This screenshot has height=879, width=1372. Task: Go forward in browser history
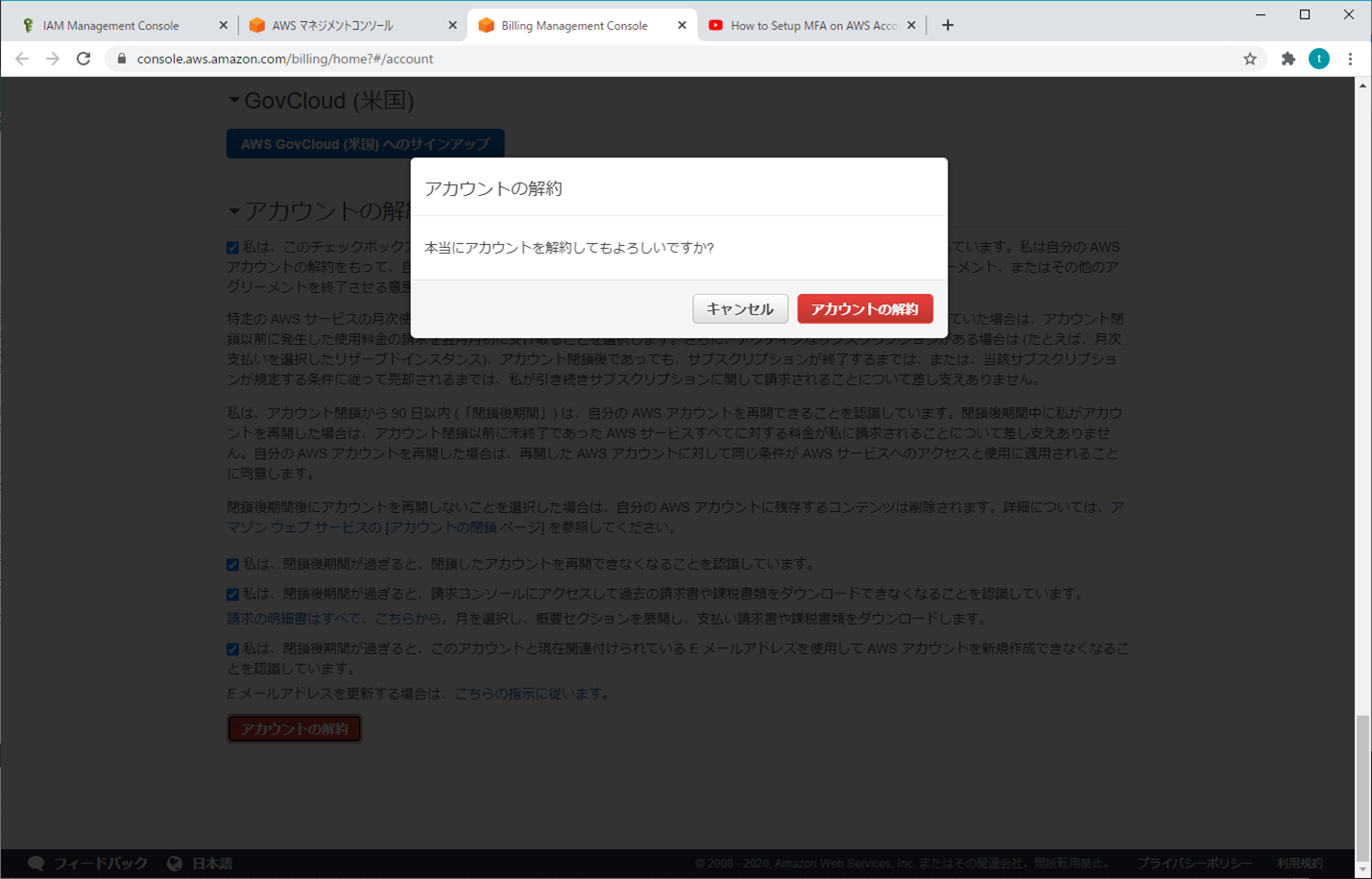tap(53, 59)
